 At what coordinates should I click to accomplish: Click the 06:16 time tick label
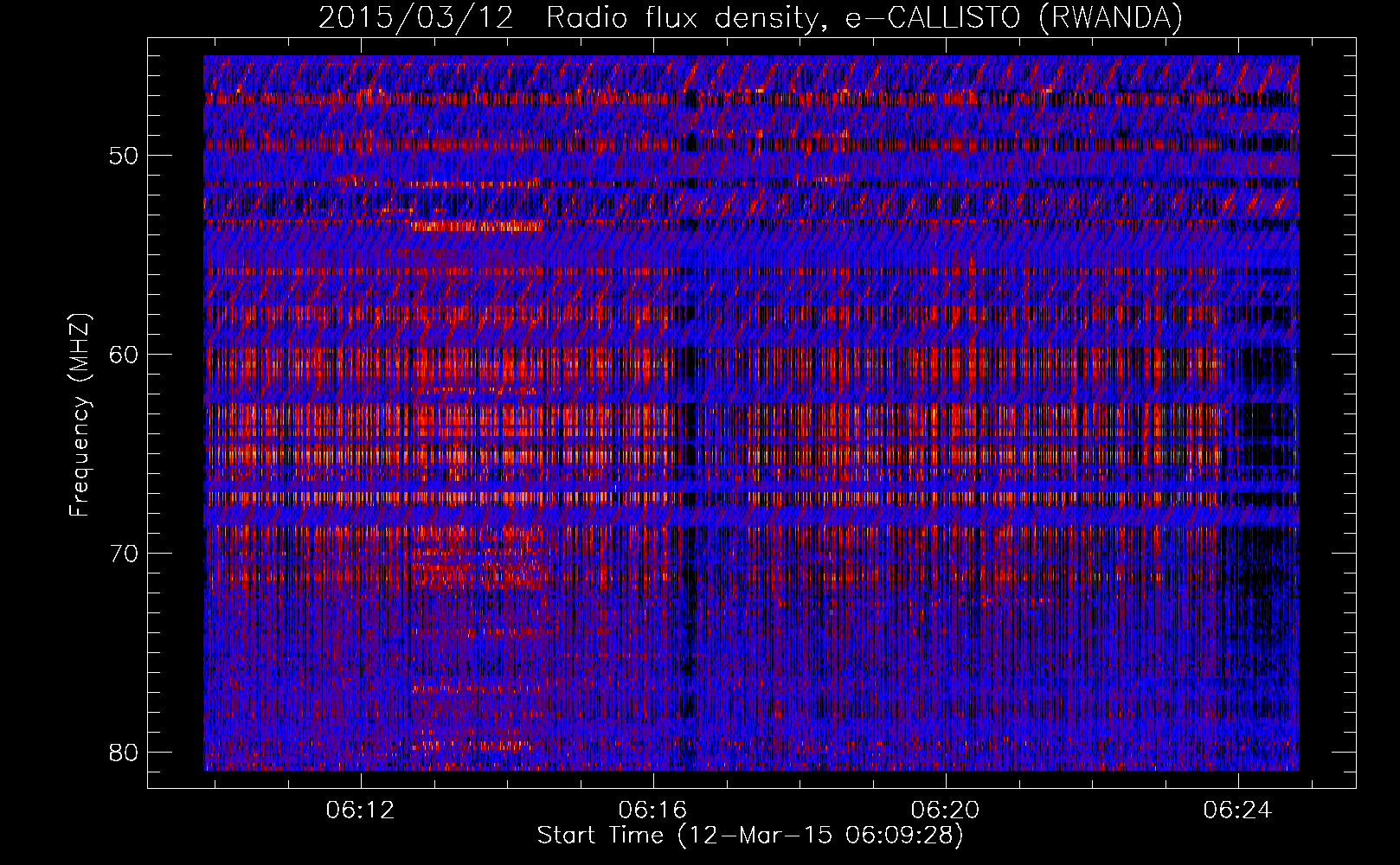[x=652, y=810]
